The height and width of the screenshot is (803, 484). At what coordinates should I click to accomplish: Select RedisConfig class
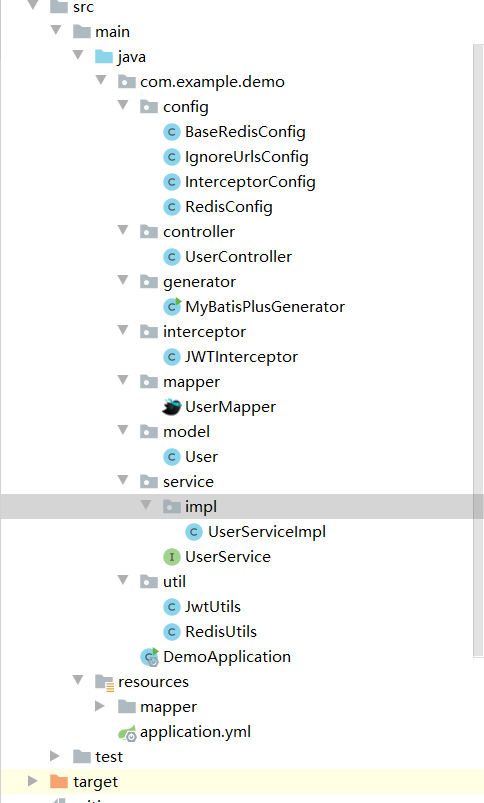point(228,207)
